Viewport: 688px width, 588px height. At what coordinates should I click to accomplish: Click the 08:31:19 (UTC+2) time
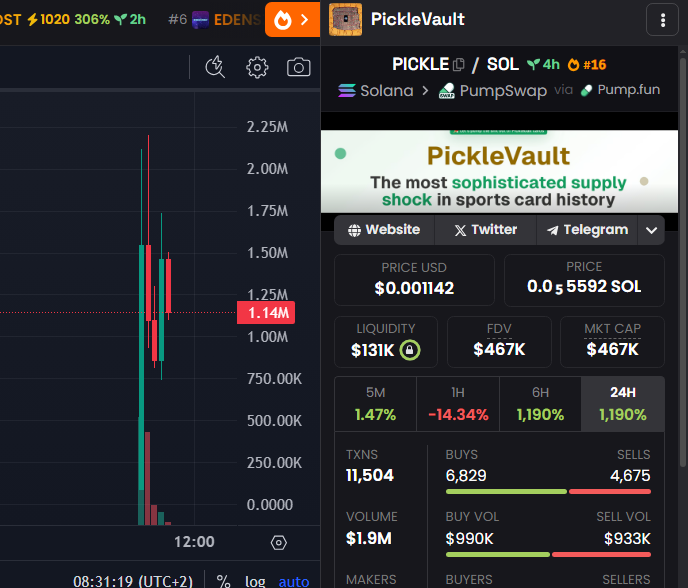tap(133, 581)
